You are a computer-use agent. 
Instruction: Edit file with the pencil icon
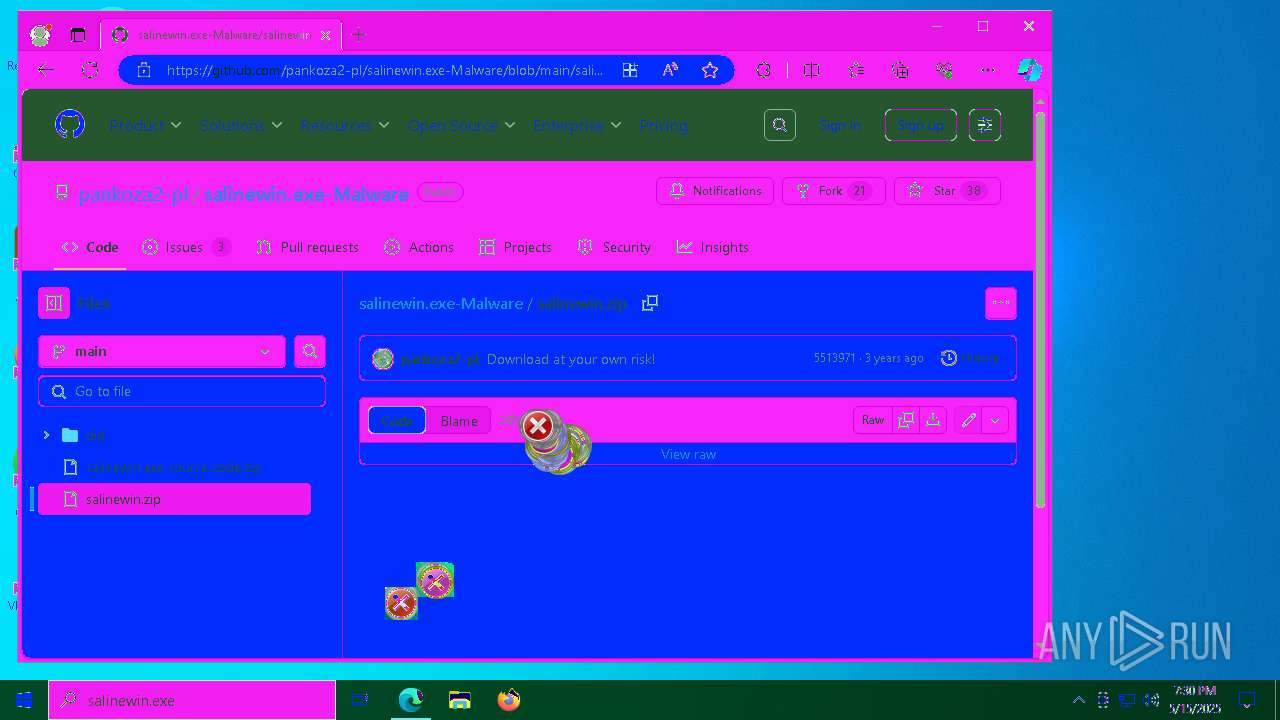click(x=968, y=420)
